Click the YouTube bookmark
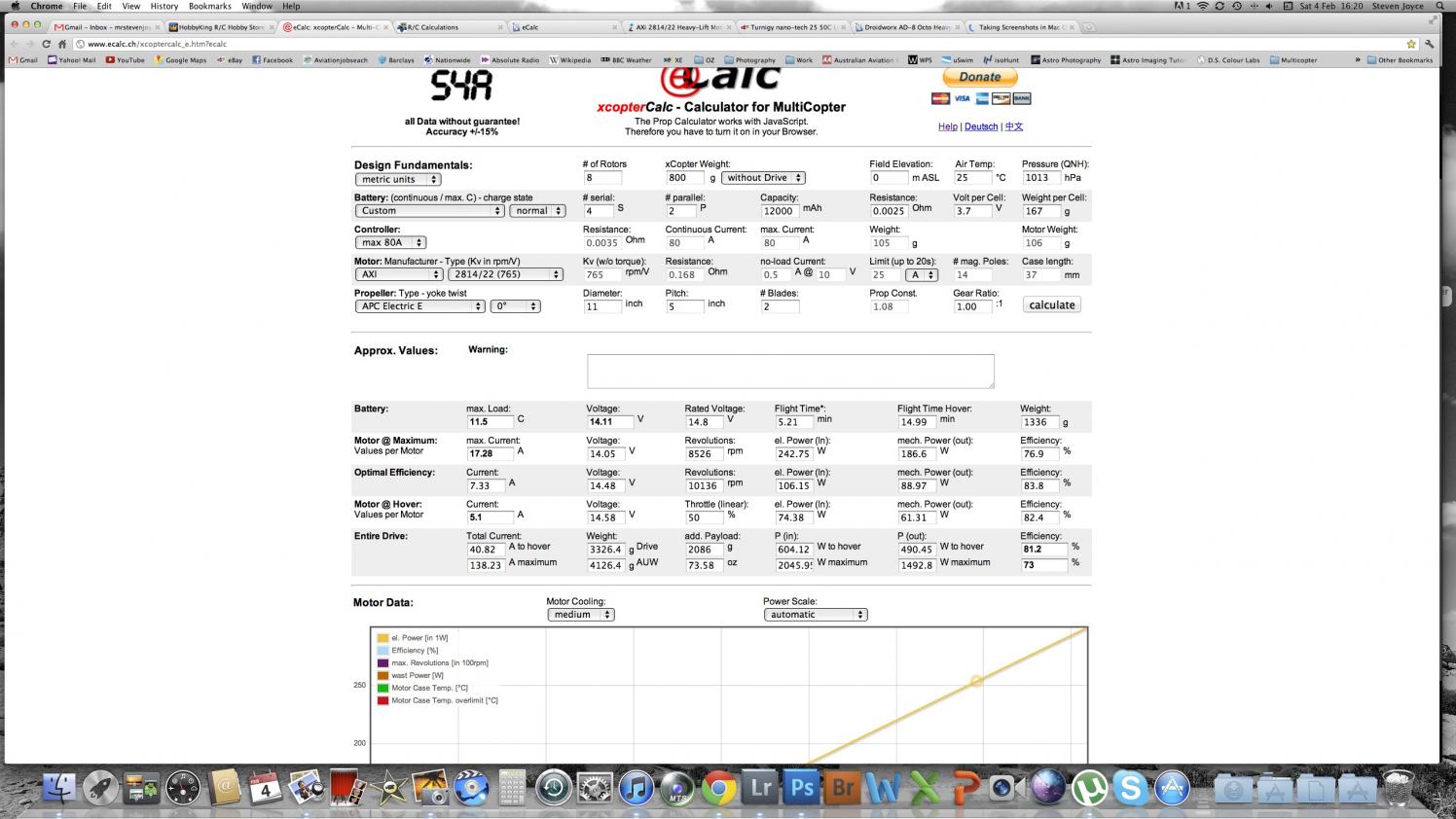Screen dimensions: 1456x819 (x=125, y=60)
